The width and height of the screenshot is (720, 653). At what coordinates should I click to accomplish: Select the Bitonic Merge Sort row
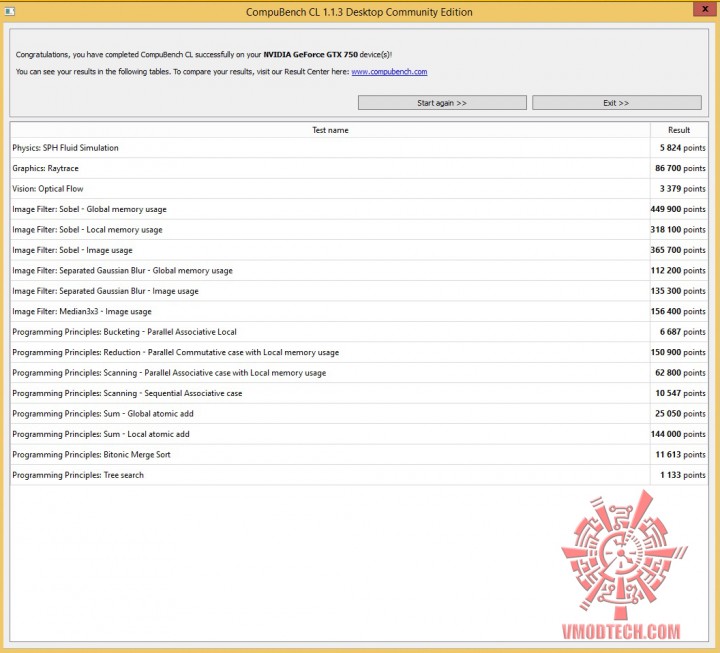[359, 455]
